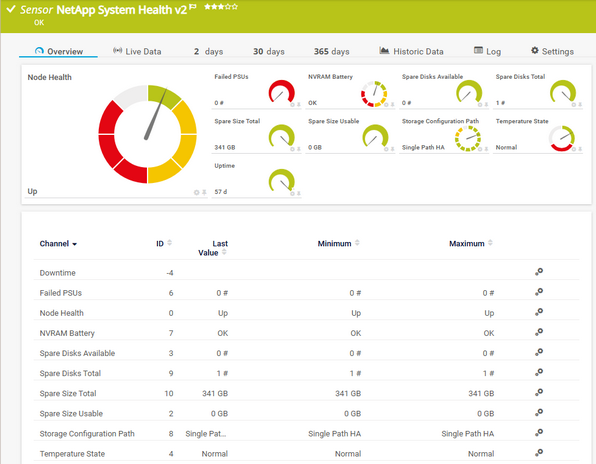Click the NVRAM Battery channel name in table

(x=67, y=333)
